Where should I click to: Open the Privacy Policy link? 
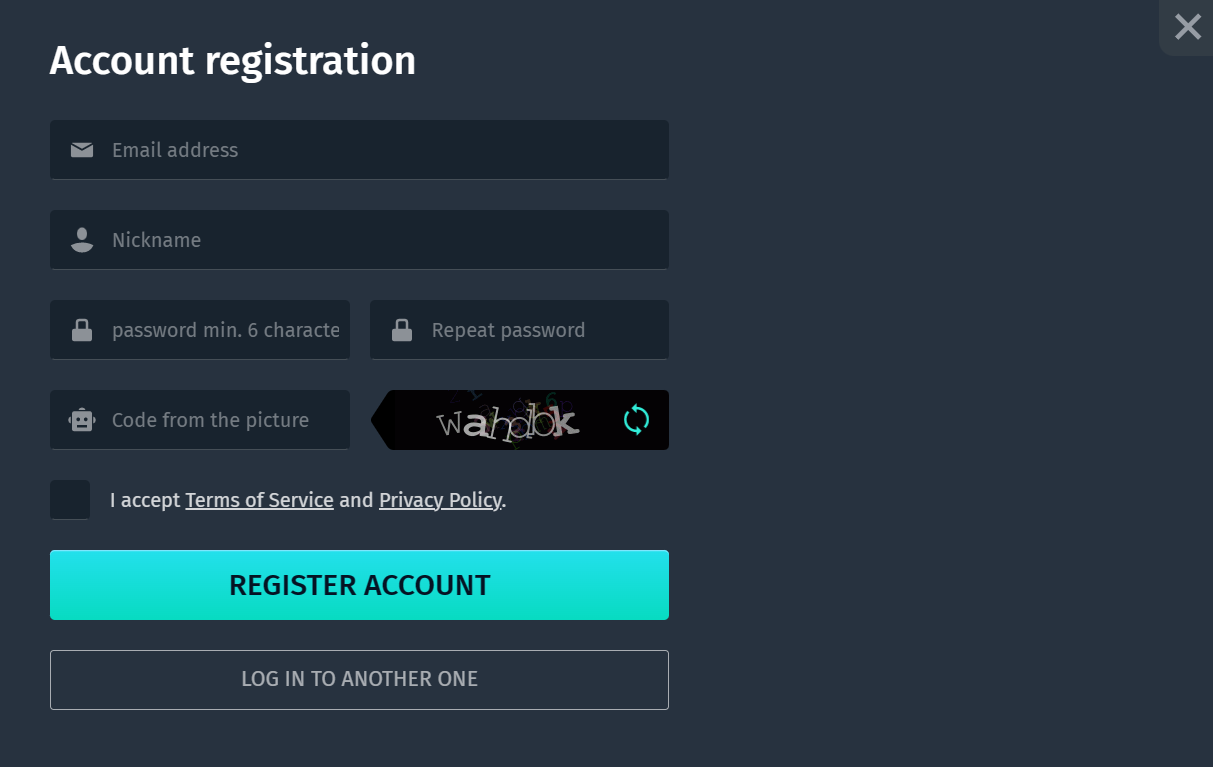tap(440, 500)
